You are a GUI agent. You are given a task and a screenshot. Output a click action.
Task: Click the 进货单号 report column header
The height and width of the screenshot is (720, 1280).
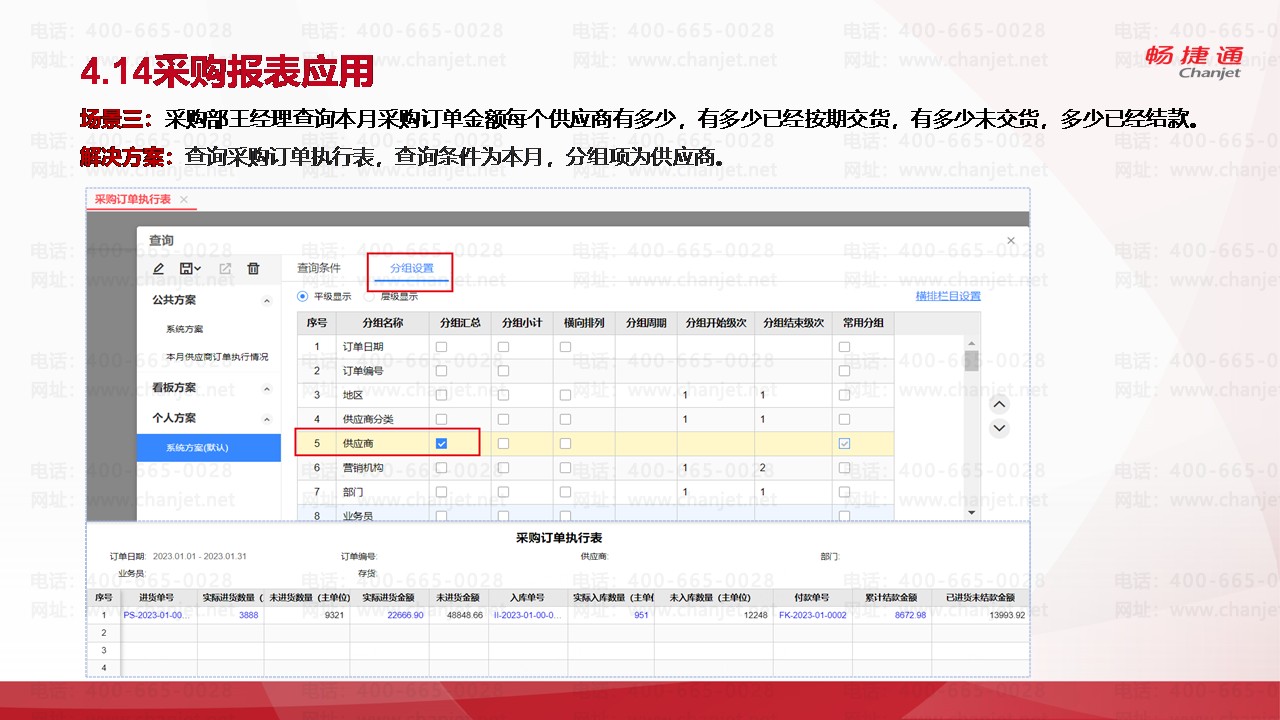pos(159,598)
